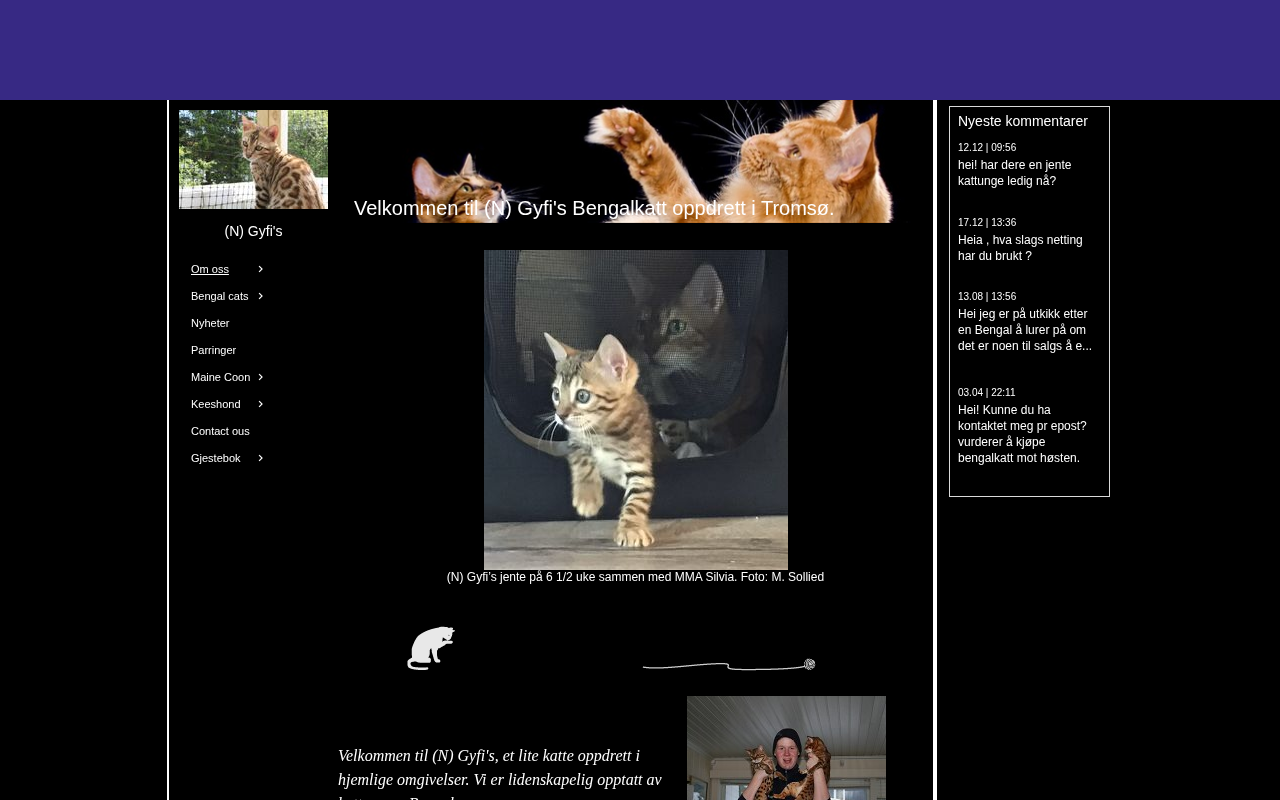Click the comment timestamp 13.08 | 13:56
1280x800 pixels.
coord(987,297)
